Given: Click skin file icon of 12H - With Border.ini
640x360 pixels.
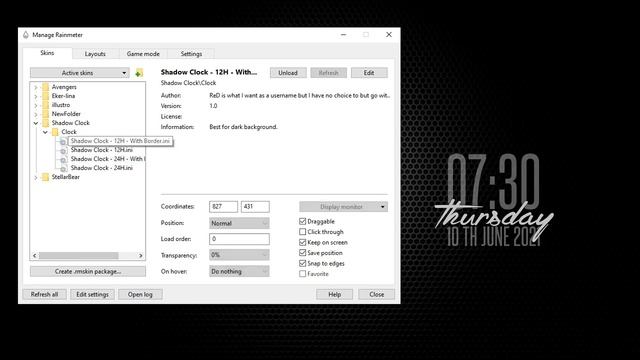Looking at the screenshot, I should (x=63, y=141).
